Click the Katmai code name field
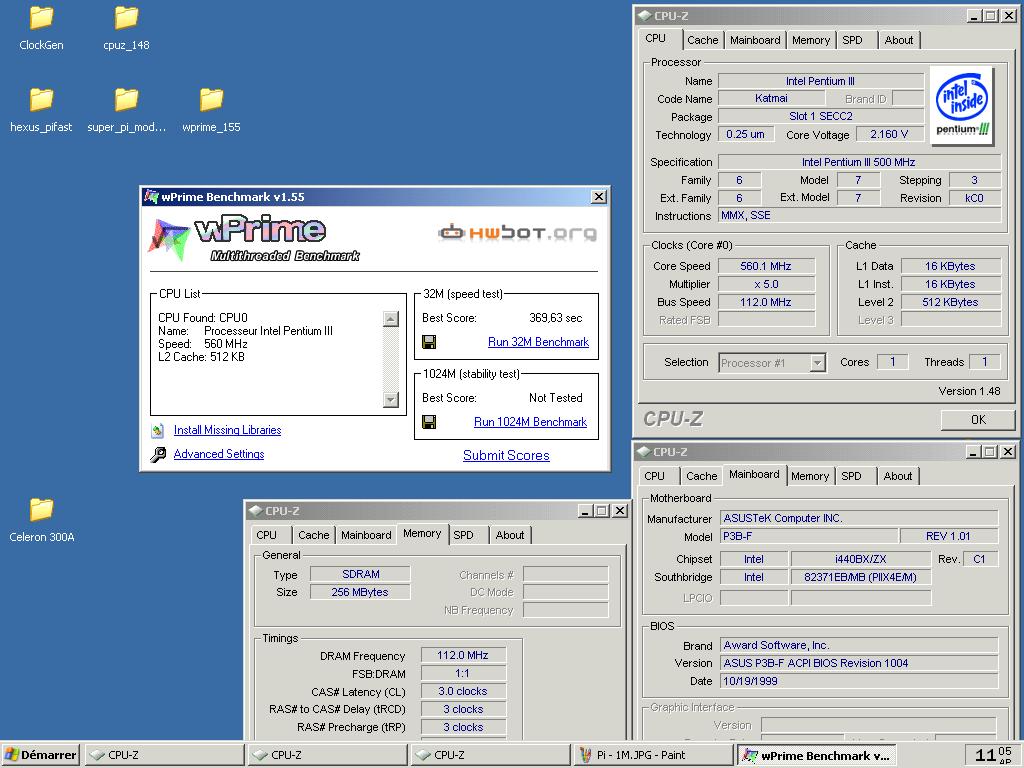This screenshot has height=768, width=1024. click(x=771, y=98)
